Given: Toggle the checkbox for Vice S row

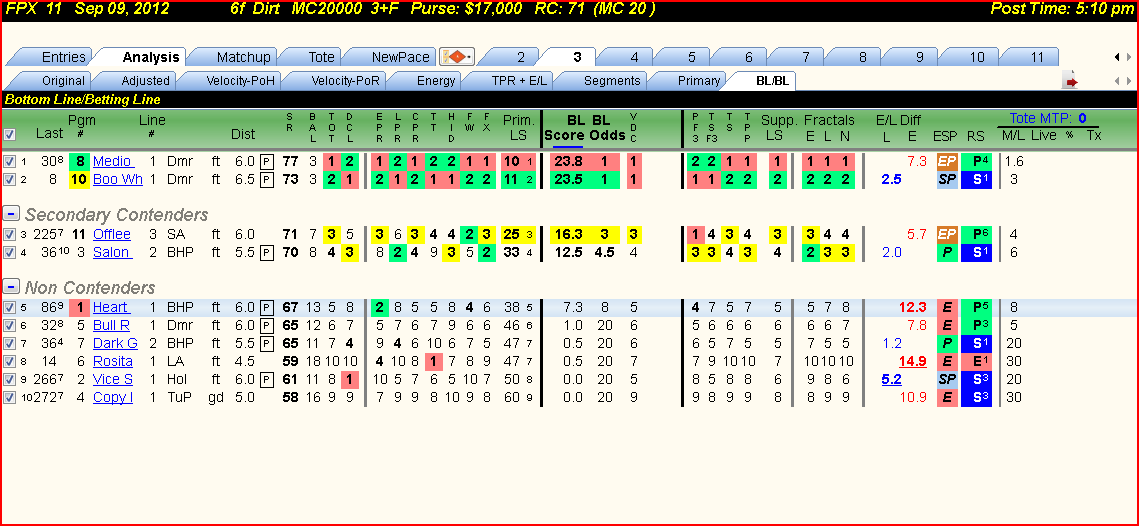Looking at the screenshot, I should (x=9, y=379).
